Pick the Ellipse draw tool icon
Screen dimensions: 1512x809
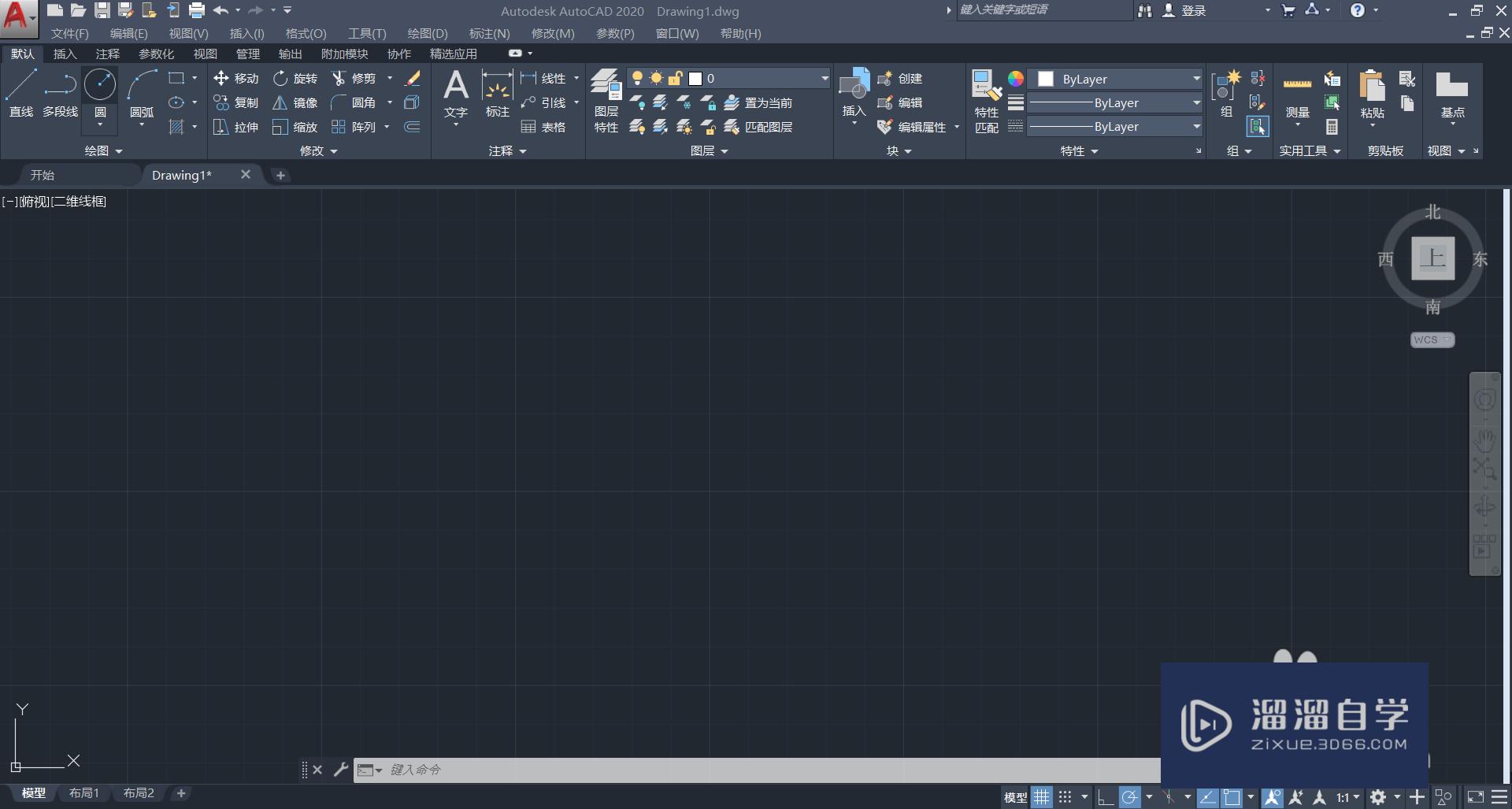(176, 102)
